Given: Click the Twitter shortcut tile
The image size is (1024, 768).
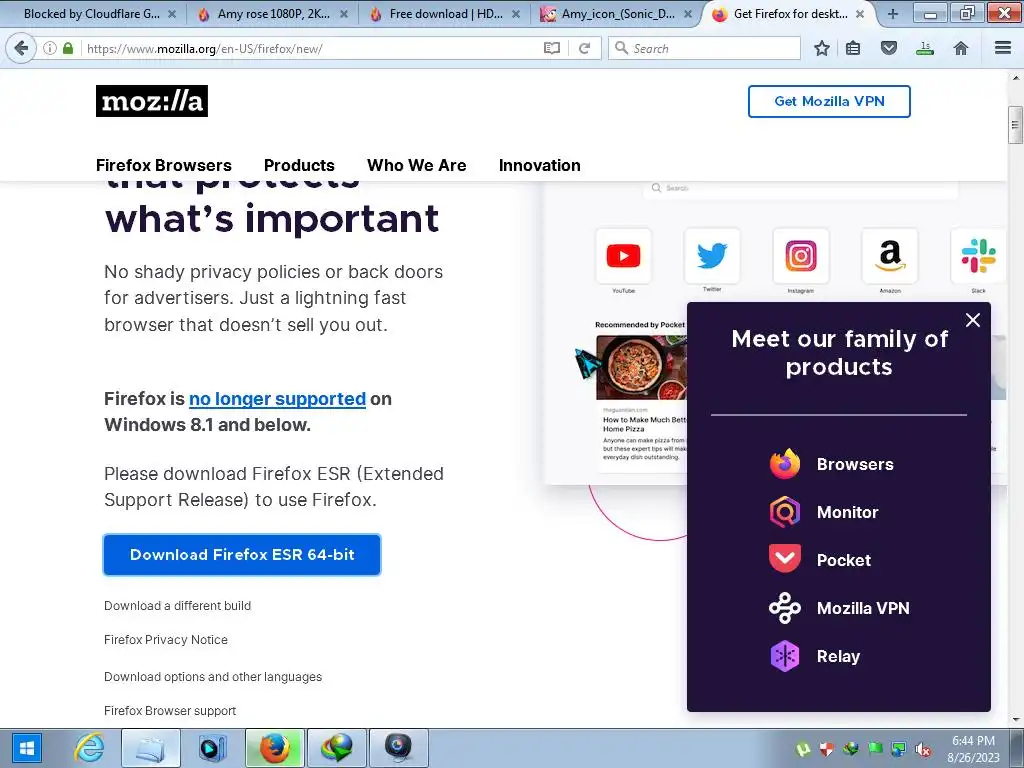Looking at the screenshot, I should pyautogui.click(x=712, y=256).
